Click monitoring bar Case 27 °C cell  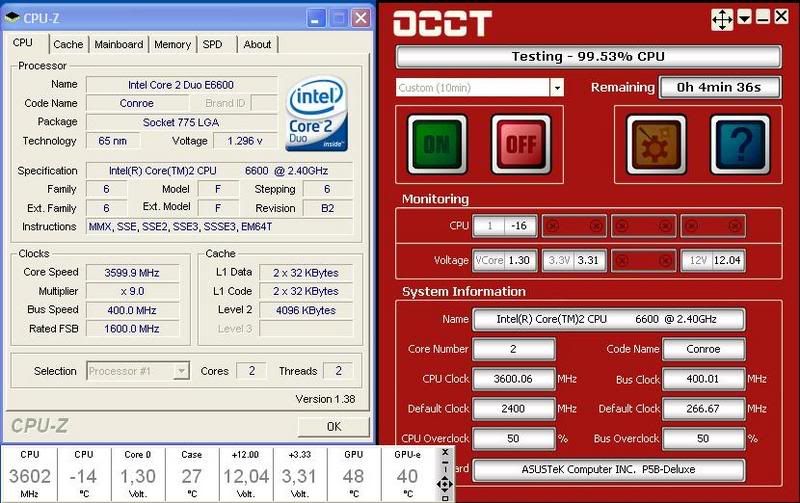[x=192, y=474]
